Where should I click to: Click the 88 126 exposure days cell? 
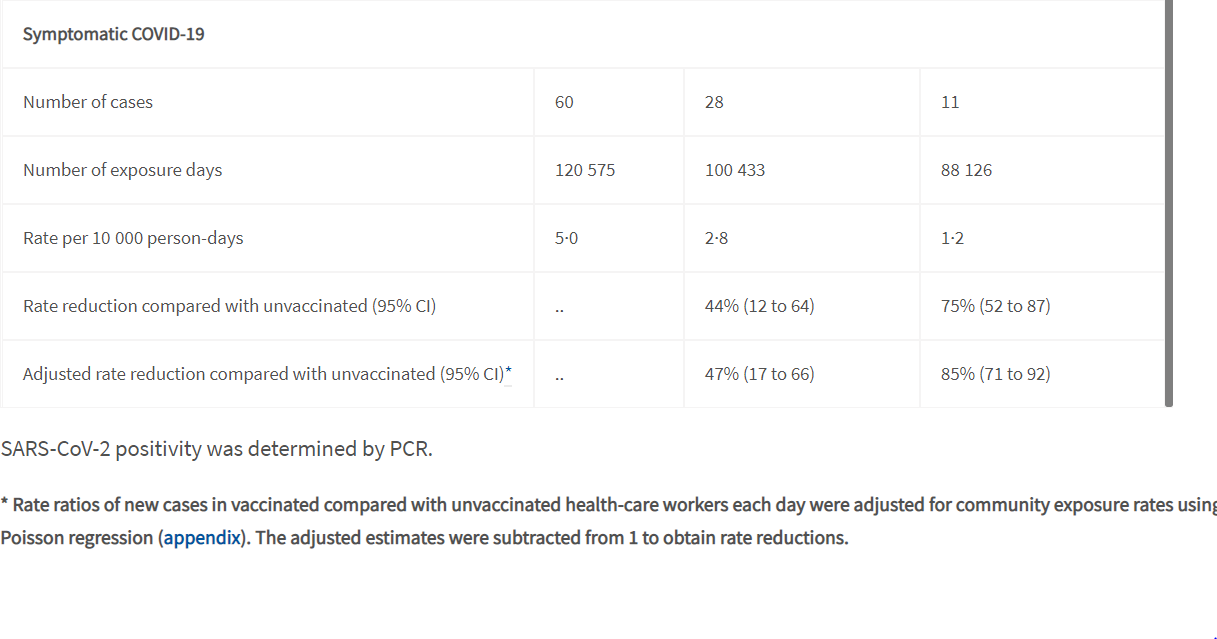pos(1042,170)
